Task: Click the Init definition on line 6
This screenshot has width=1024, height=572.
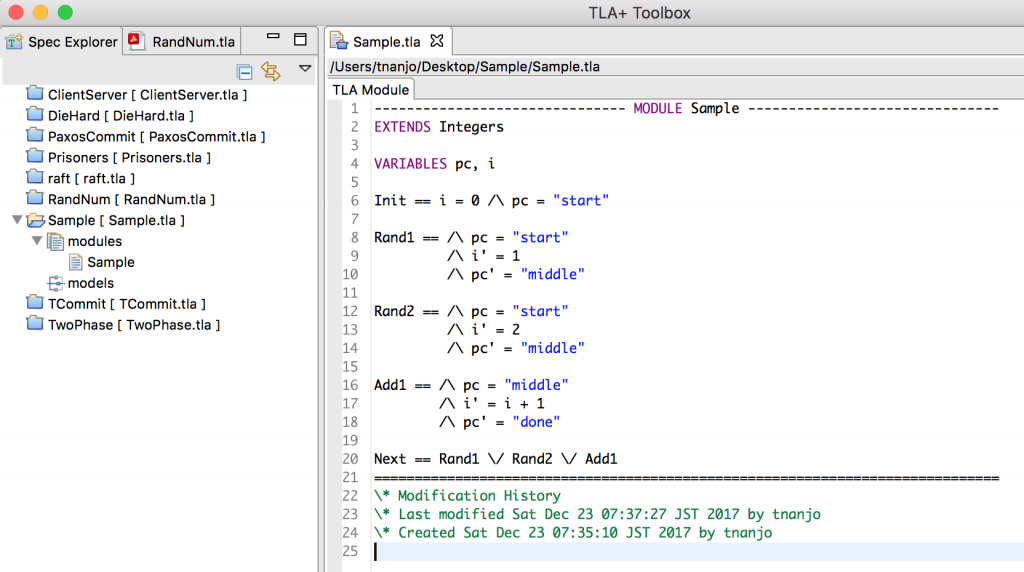Action: [491, 200]
